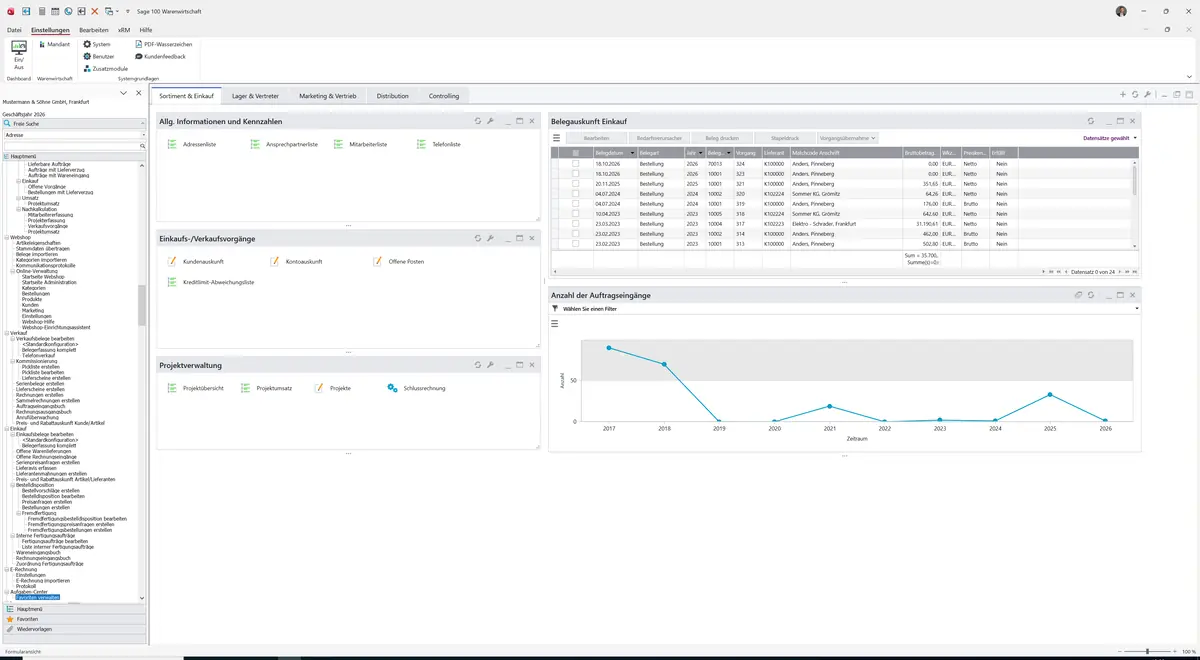Screen dimensions: 1200x660
Task: Click search magnifier beside empty search field
Action: (143, 146)
